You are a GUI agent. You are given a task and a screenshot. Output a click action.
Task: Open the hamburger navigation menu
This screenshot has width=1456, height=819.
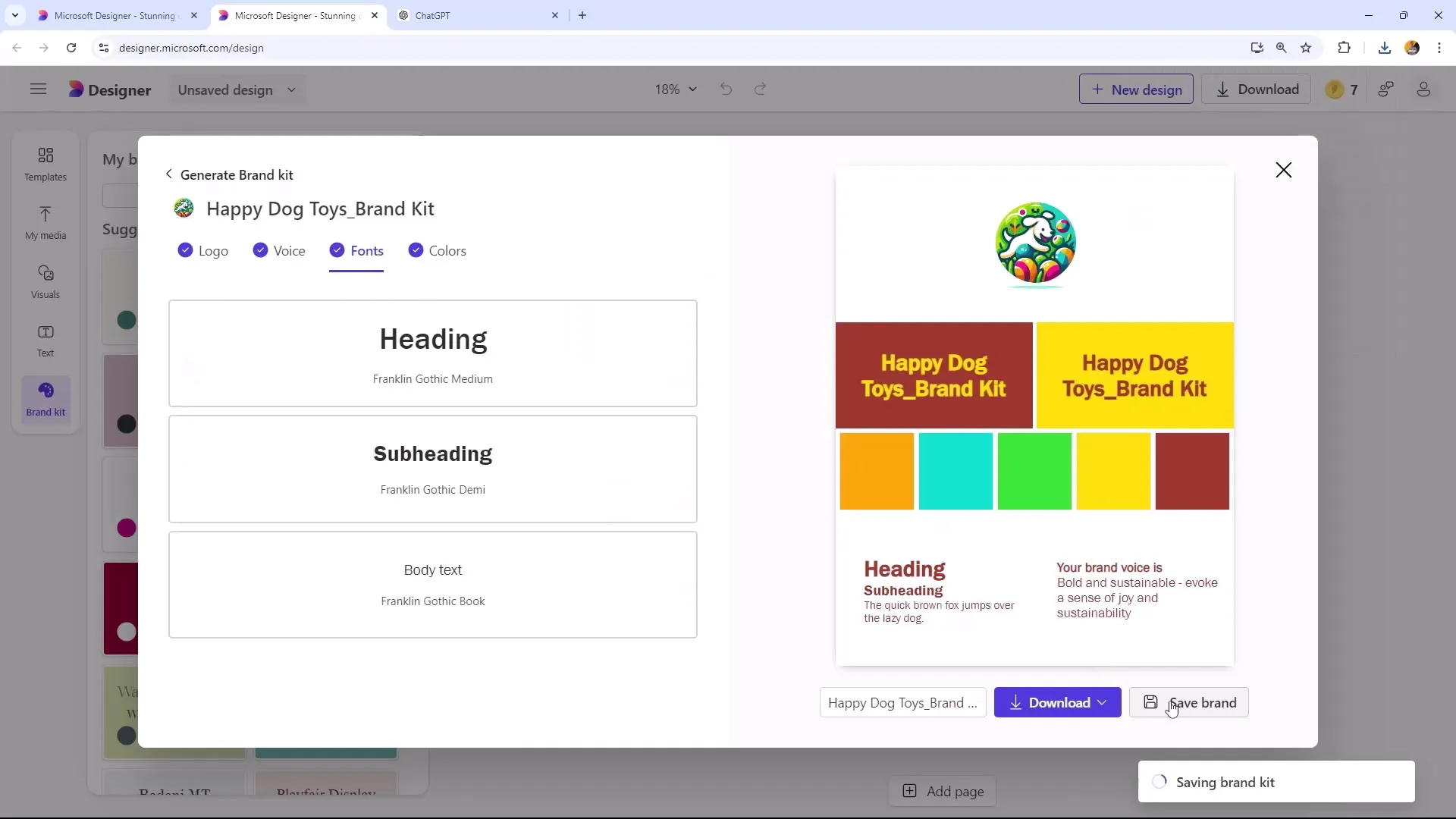[38, 89]
